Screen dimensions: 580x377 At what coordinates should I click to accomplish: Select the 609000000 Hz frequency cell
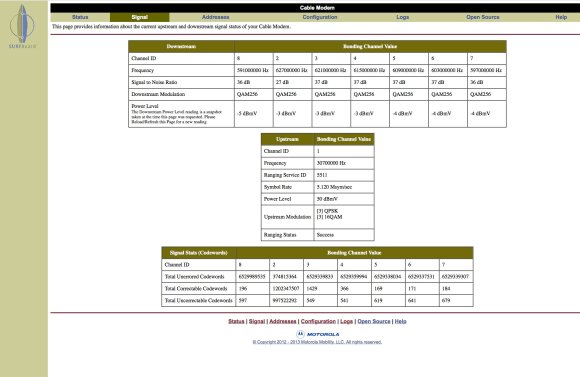(408, 70)
